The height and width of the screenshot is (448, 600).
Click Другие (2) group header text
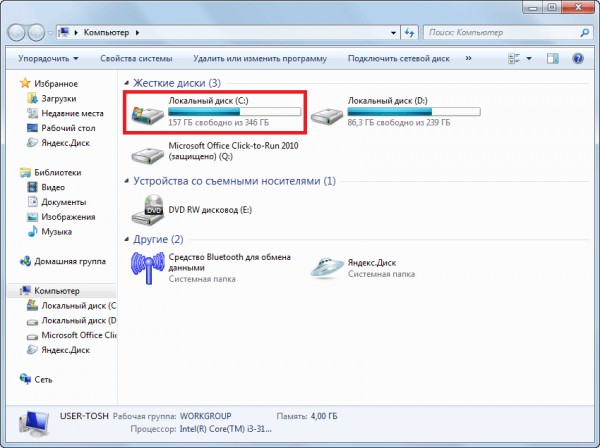click(x=158, y=239)
